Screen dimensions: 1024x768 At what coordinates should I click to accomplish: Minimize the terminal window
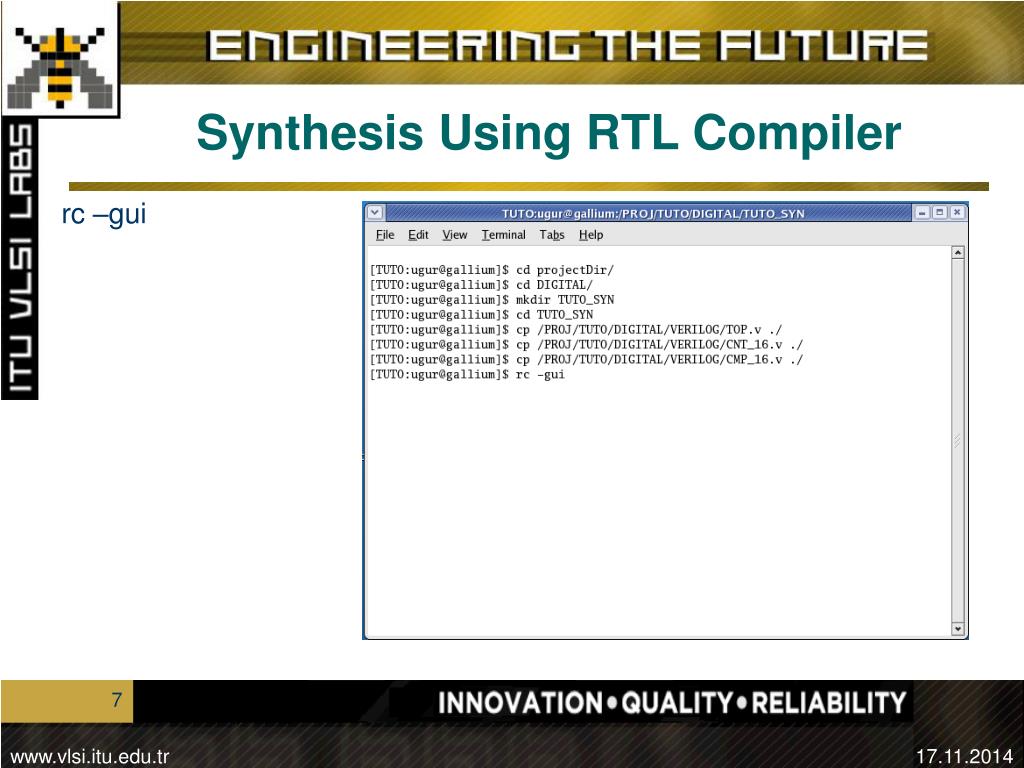click(x=922, y=212)
